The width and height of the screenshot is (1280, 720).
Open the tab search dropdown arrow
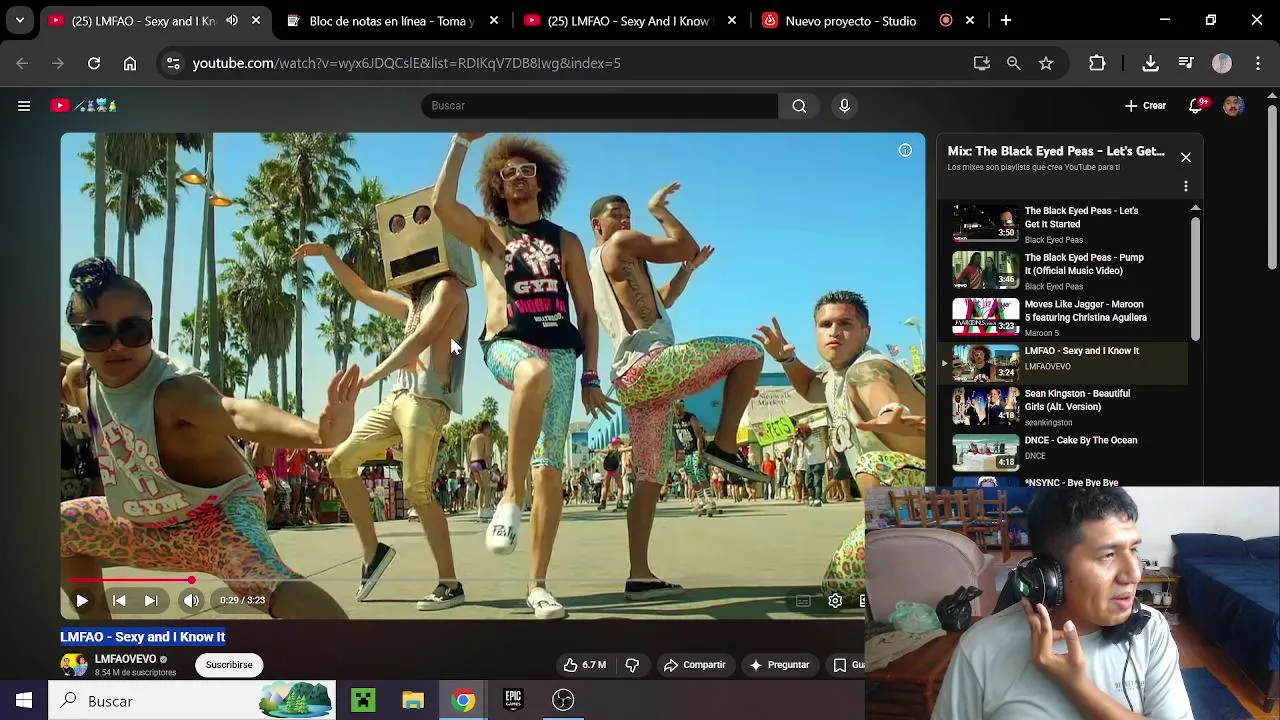coord(19,20)
